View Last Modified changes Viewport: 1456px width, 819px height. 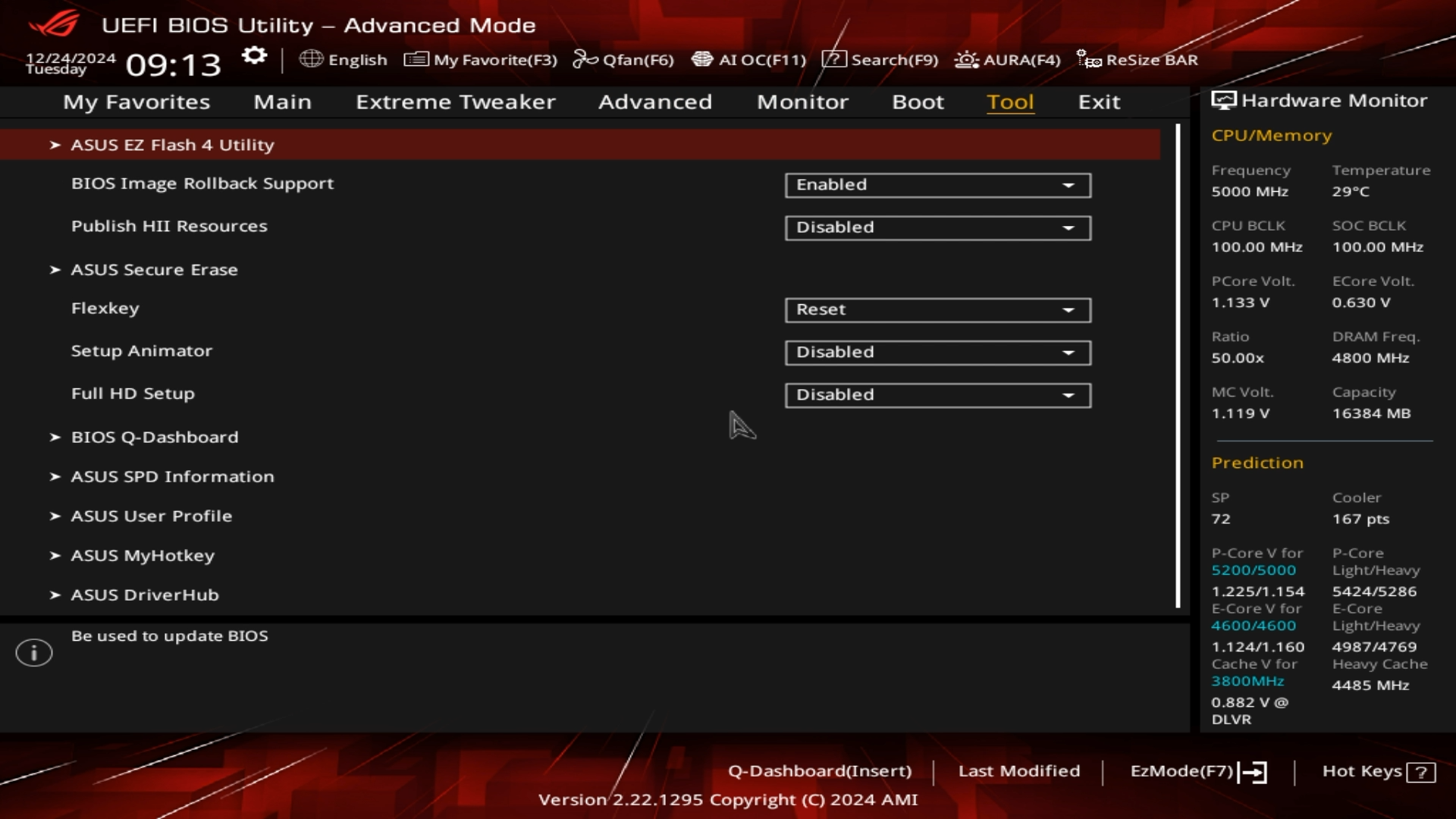[x=1019, y=770]
